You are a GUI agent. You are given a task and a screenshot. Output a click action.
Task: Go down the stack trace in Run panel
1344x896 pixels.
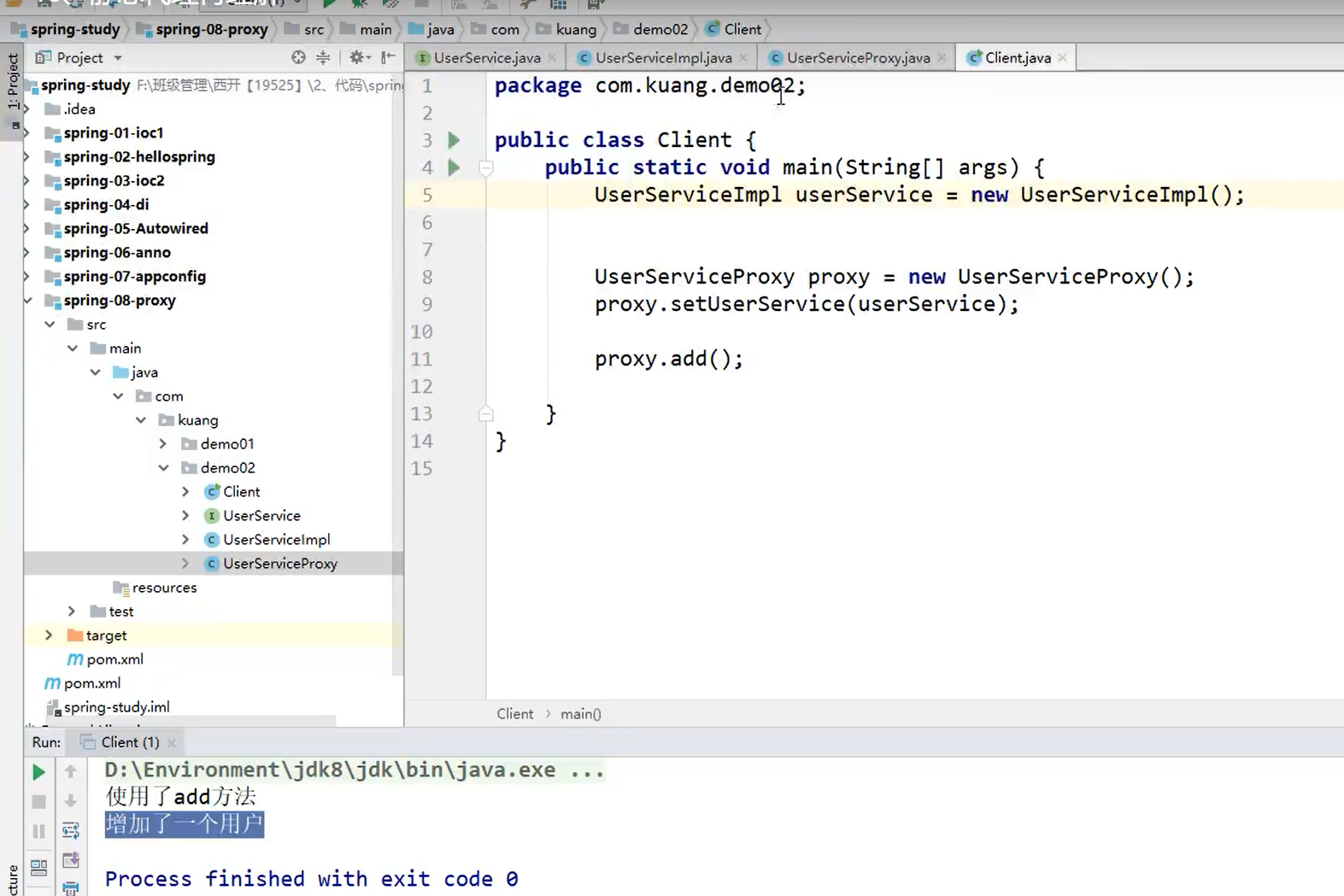pyautogui.click(x=71, y=801)
